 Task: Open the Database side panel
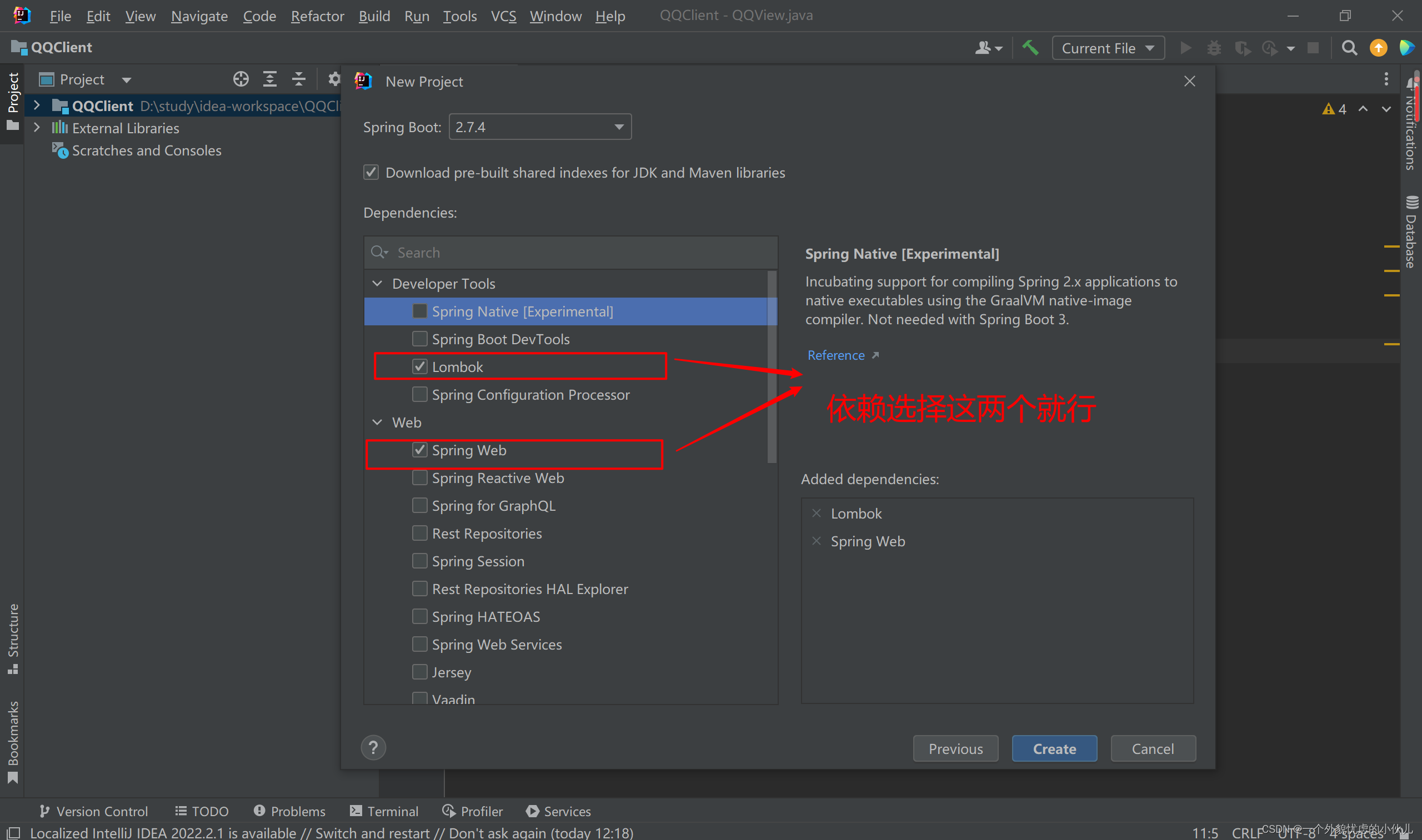[x=1410, y=232]
